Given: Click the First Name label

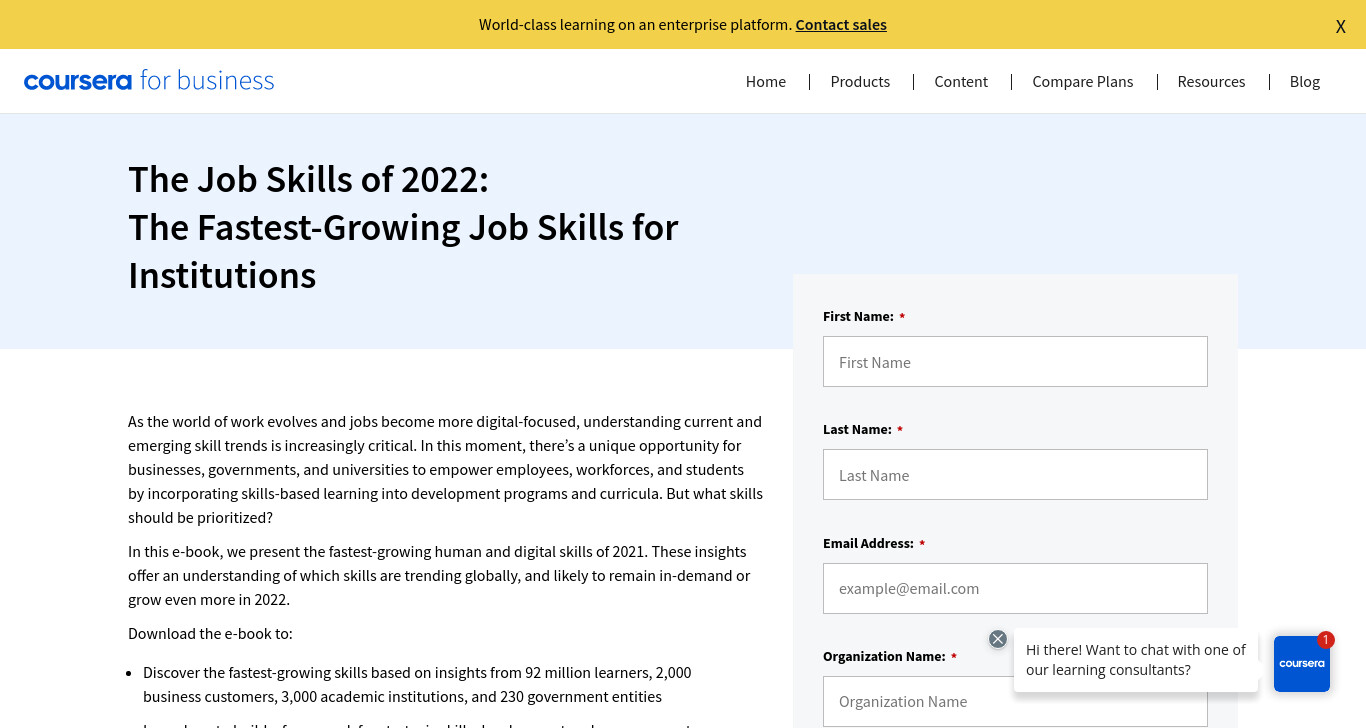Looking at the screenshot, I should tap(858, 317).
